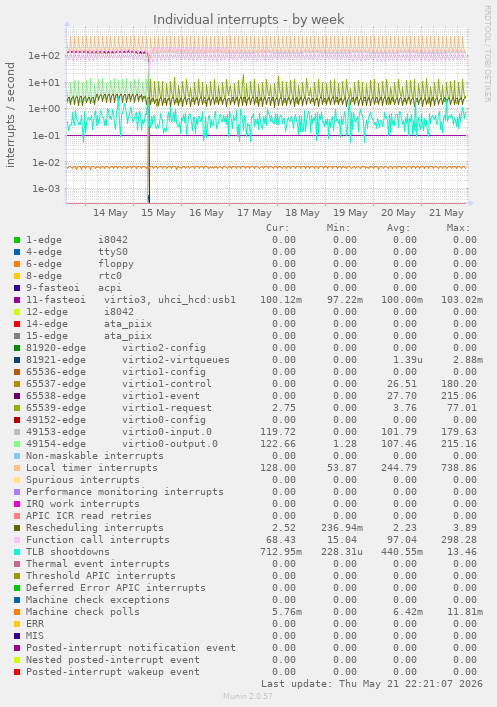Click the 15 May date label on x-axis
The width and height of the screenshot is (497, 707).
pos(158,213)
